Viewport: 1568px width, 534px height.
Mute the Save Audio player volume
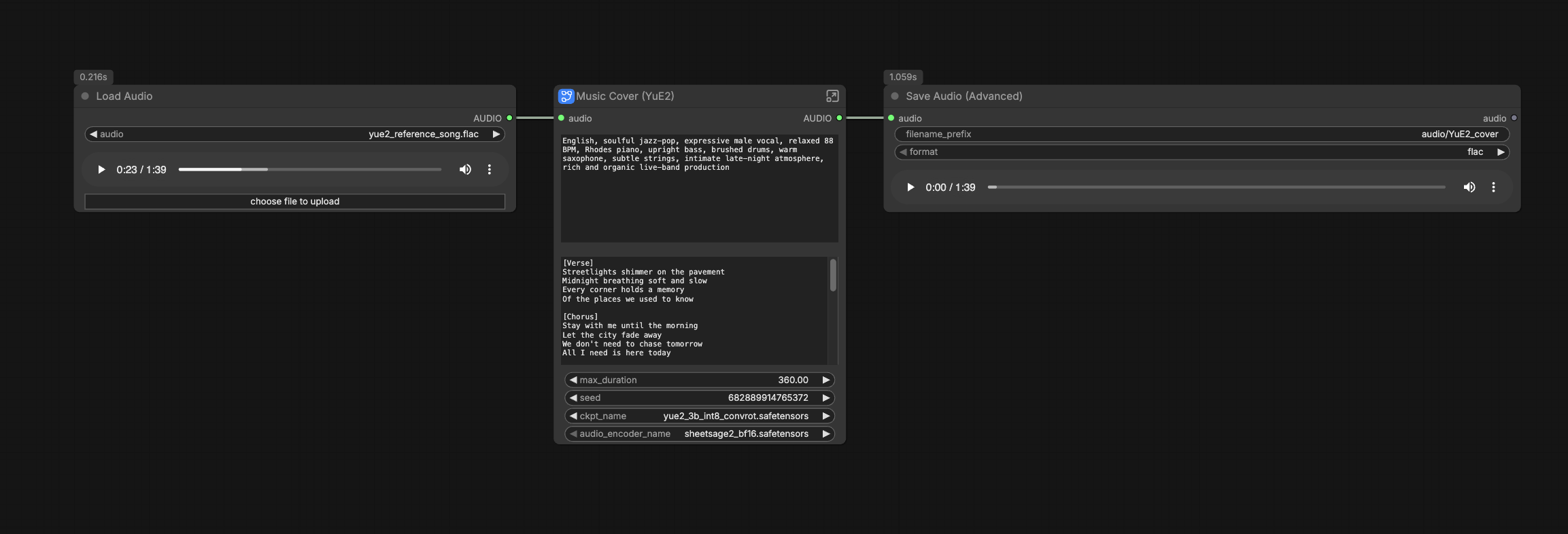point(1469,188)
